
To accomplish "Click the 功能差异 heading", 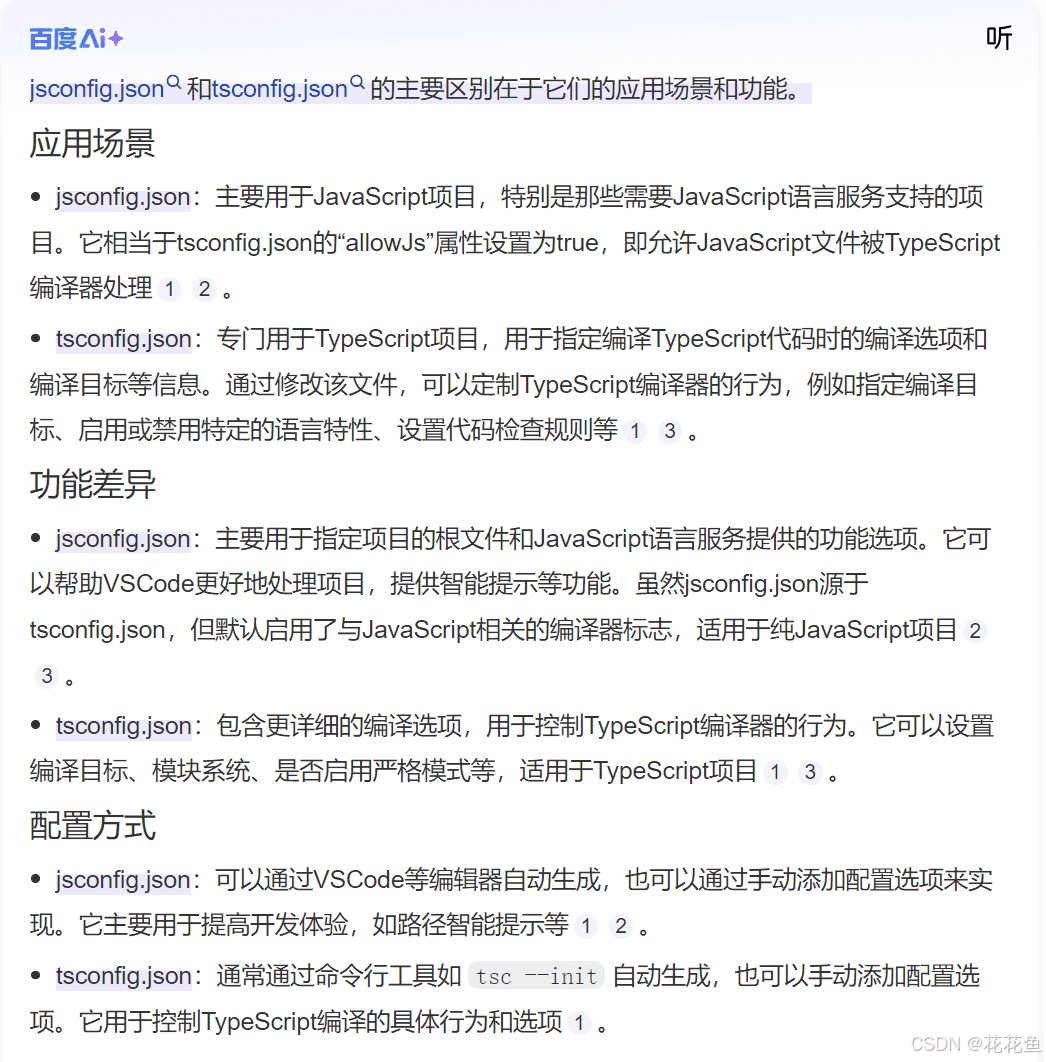I will (x=93, y=485).
